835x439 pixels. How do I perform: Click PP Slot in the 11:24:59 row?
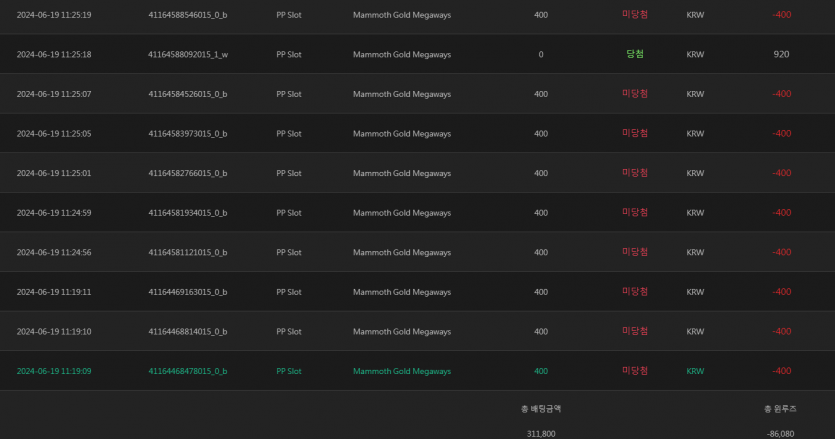pyautogui.click(x=289, y=213)
